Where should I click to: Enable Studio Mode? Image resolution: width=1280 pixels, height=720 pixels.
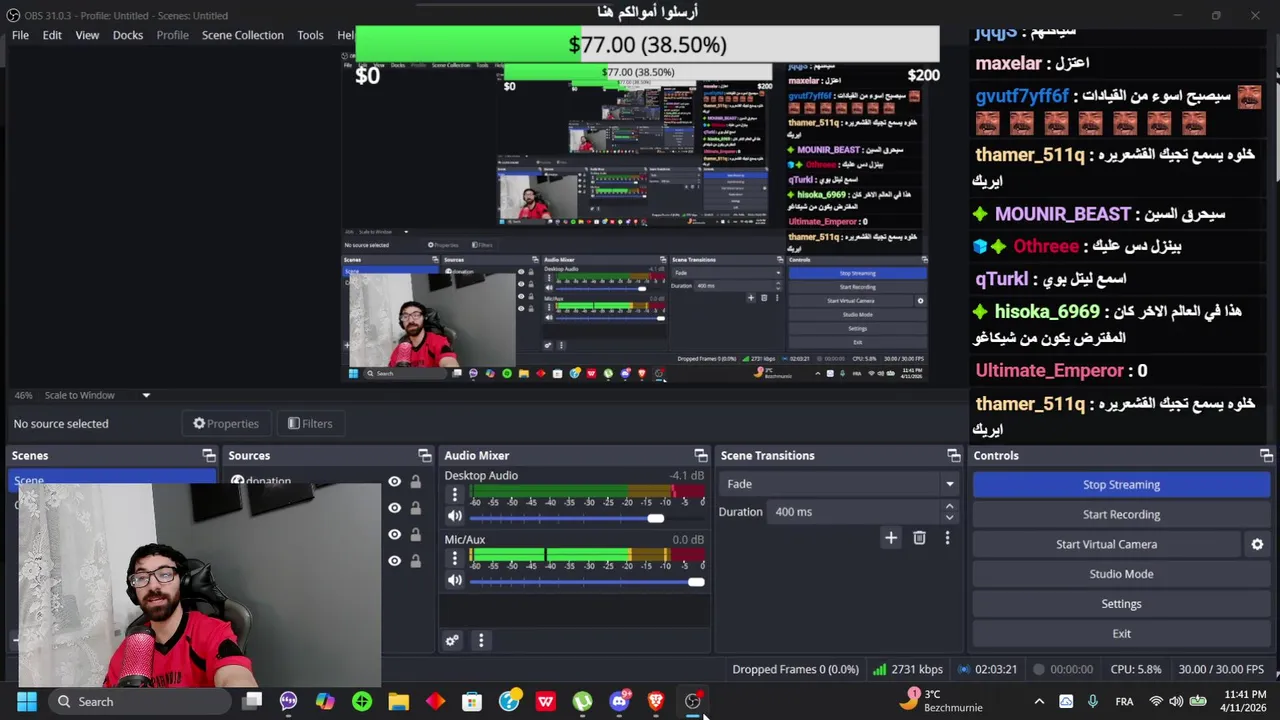coord(1121,574)
